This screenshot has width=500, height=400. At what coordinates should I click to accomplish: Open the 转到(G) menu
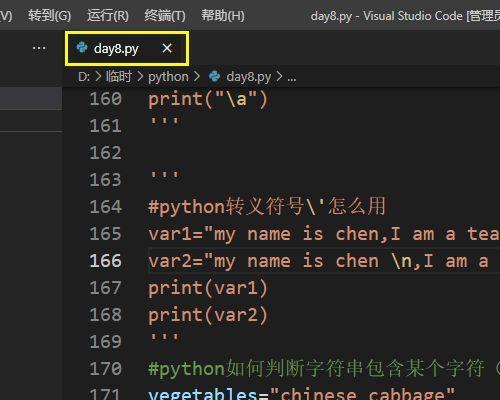coord(49,15)
